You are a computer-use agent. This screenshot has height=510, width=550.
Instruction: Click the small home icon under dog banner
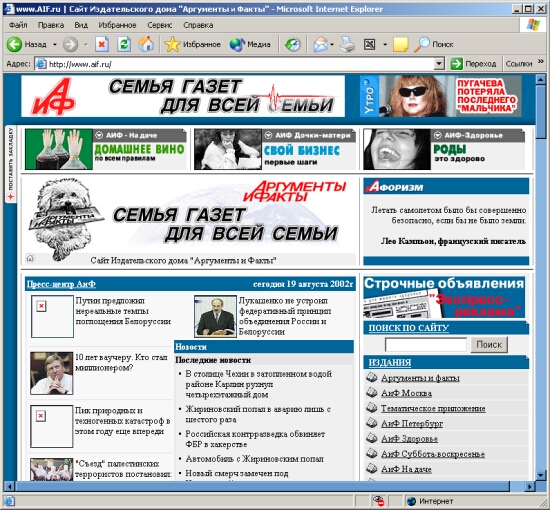pos(30,259)
